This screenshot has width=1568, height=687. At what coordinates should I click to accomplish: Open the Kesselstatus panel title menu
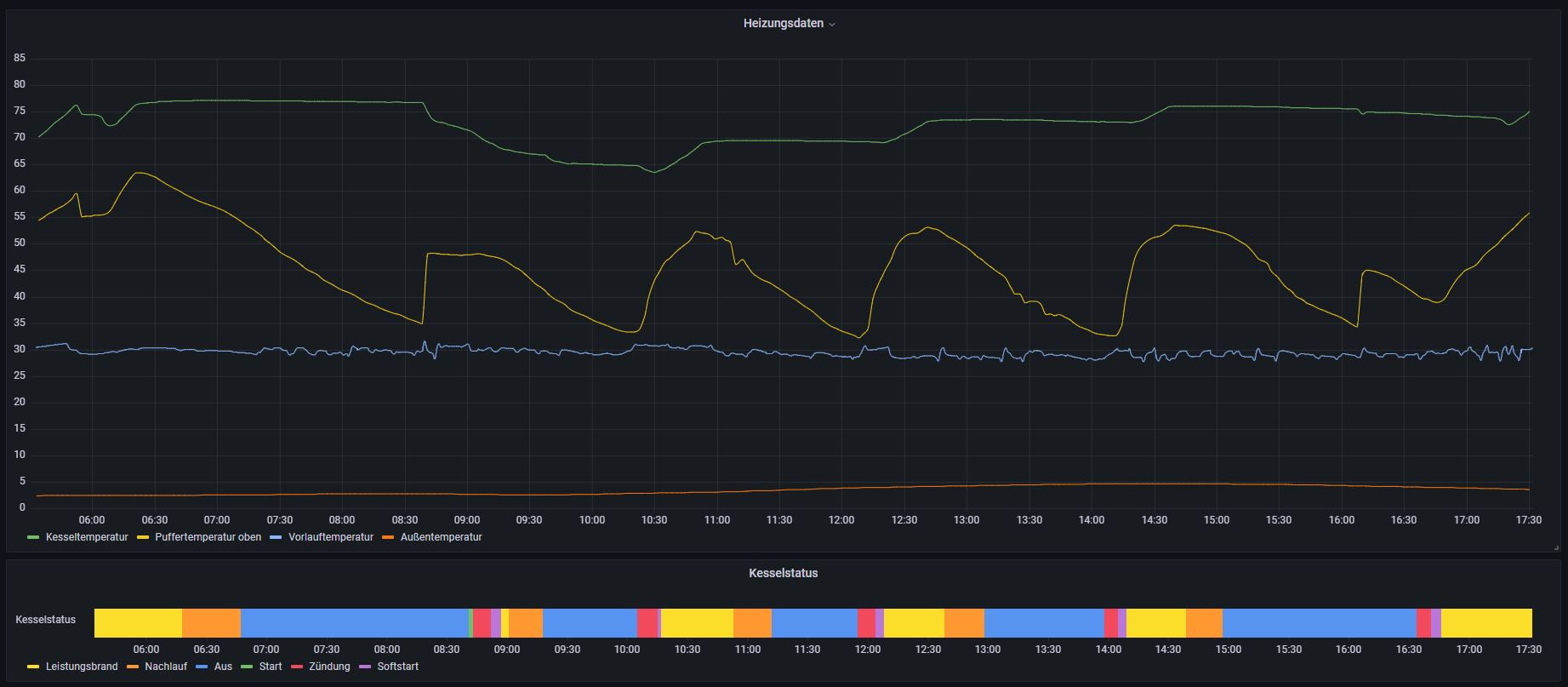[783, 573]
